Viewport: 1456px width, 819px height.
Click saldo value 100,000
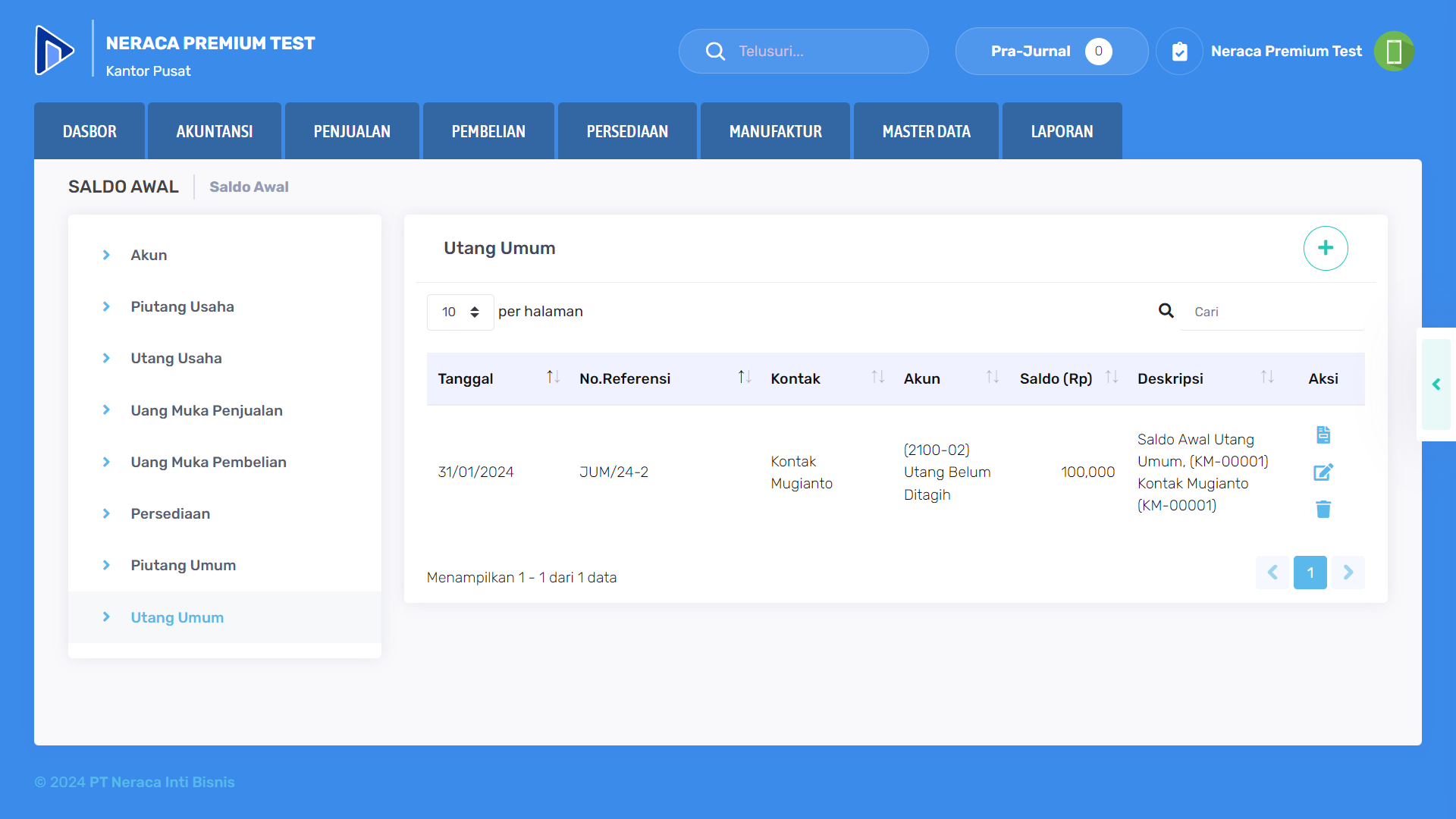(1087, 472)
